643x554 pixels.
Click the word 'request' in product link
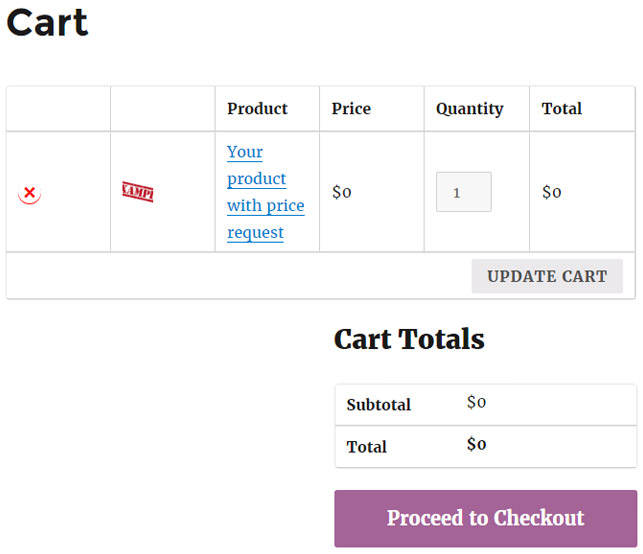pos(255,233)
